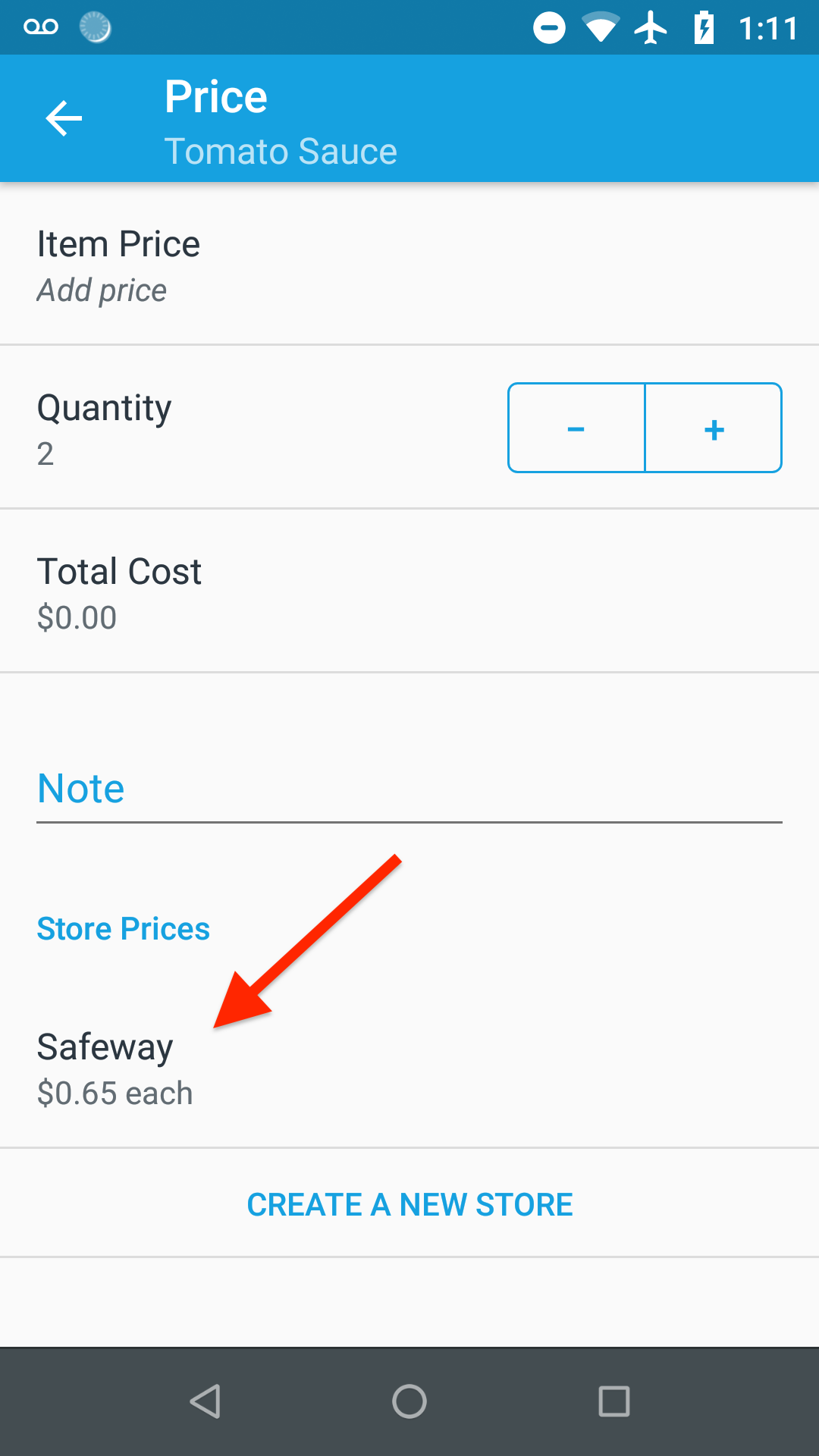Tap the Wi-Fi status icon
The height and width of the screenshot is (1456, 819).
pyautogui.click(x=601, y=29)
